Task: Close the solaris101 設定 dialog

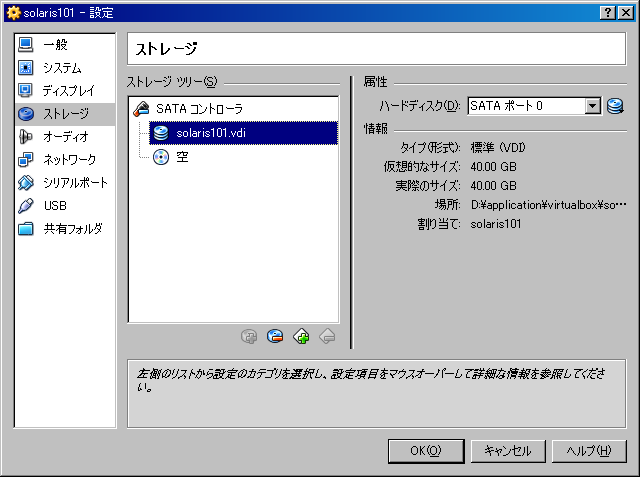Action: (x=626, y=13)
